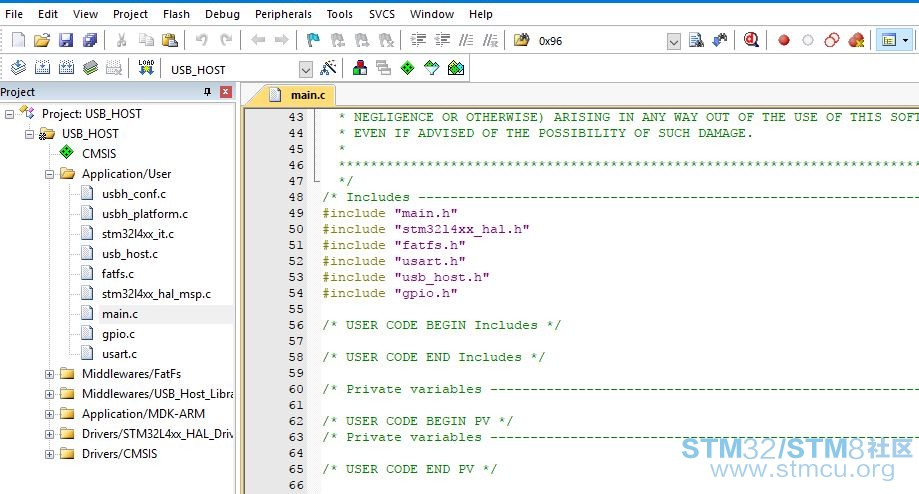This screenshot has width=919, height=494.
Task: Select stm32l4xx_hal_msp.c file
Action: point(156,294)
